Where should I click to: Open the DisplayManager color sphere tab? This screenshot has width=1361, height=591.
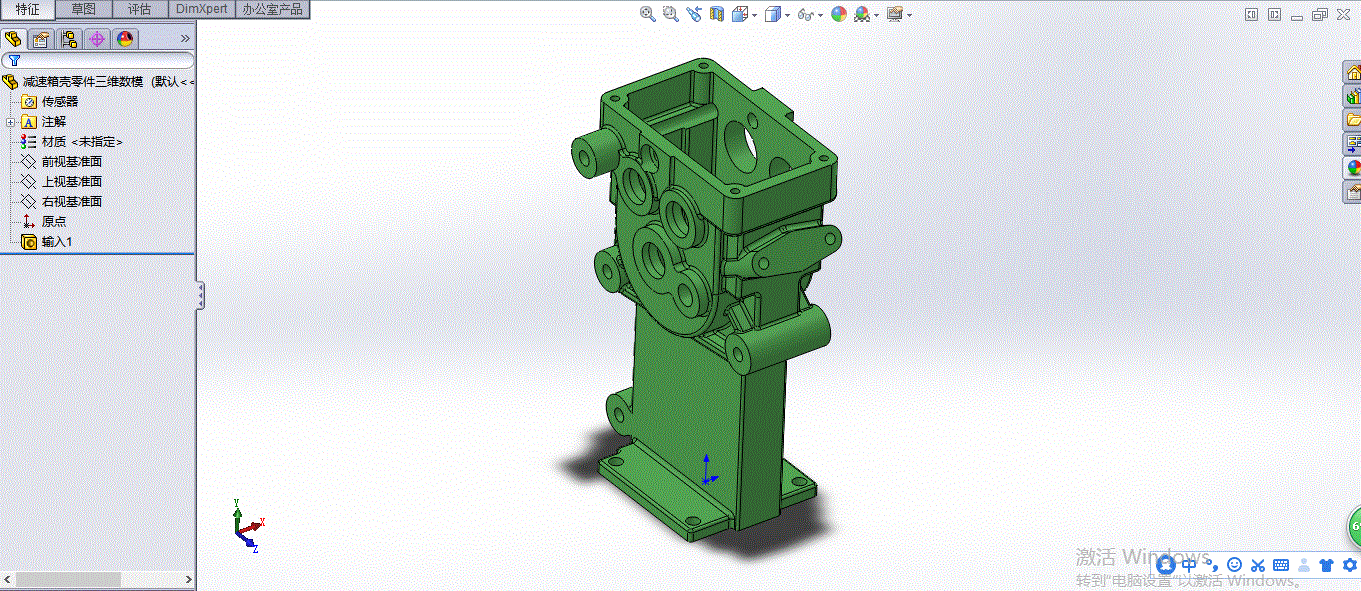coord(125,39)
